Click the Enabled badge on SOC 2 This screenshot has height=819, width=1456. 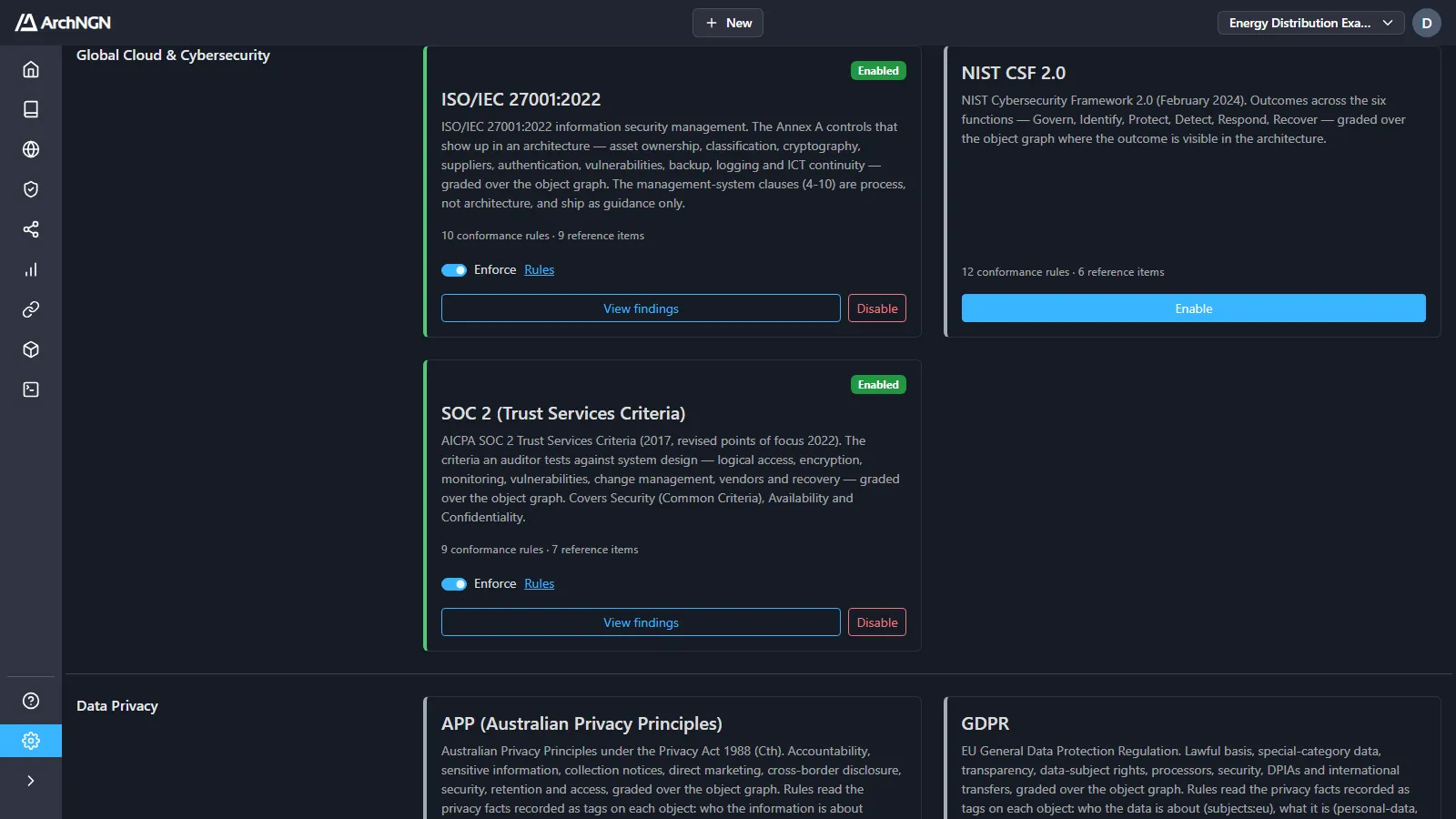[878, 385]
